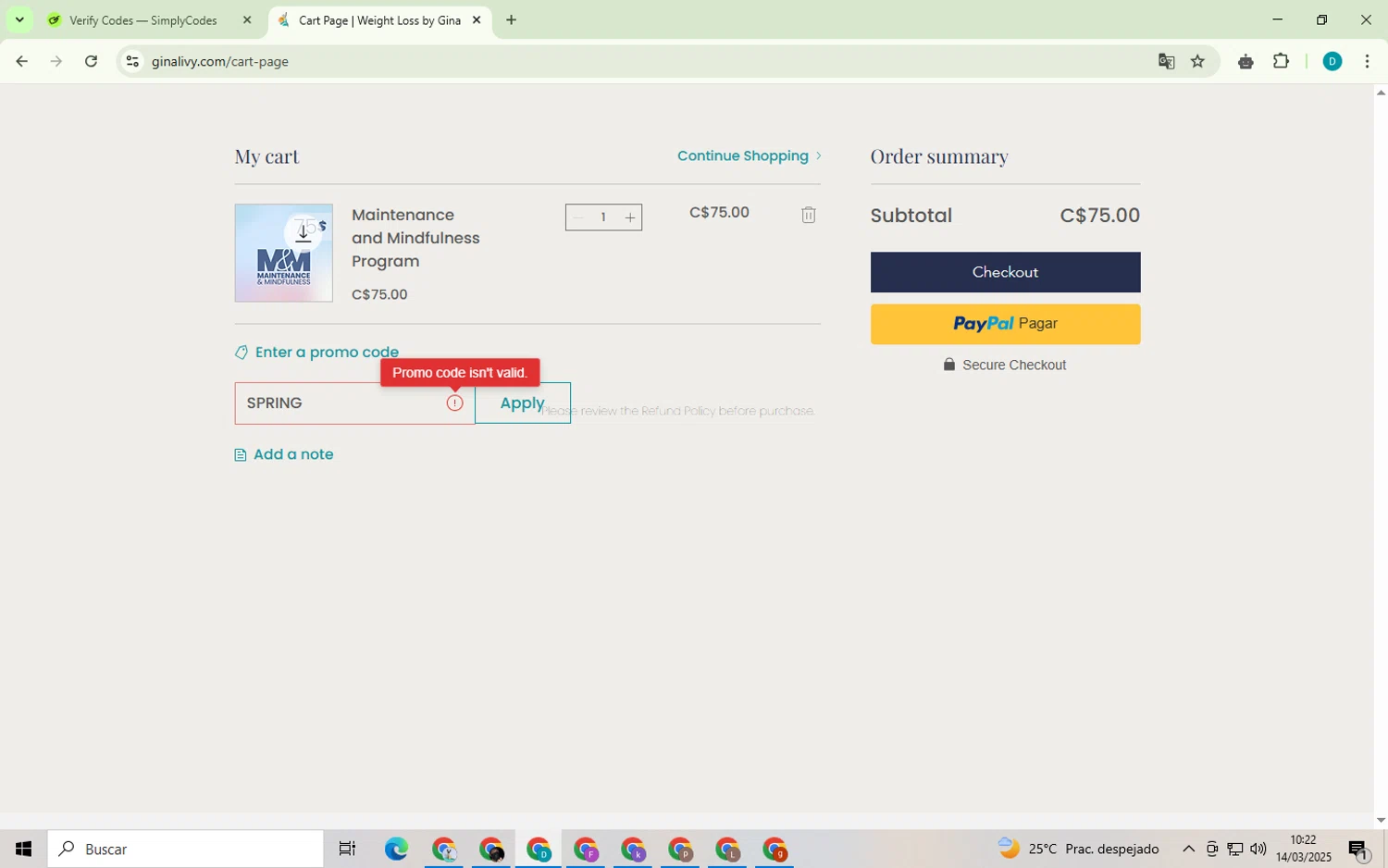Screen dimensions: 1388x868
Task: Open the browser extensions puzzle icon
Action: pyautogui.click(x=1281, y=61)
